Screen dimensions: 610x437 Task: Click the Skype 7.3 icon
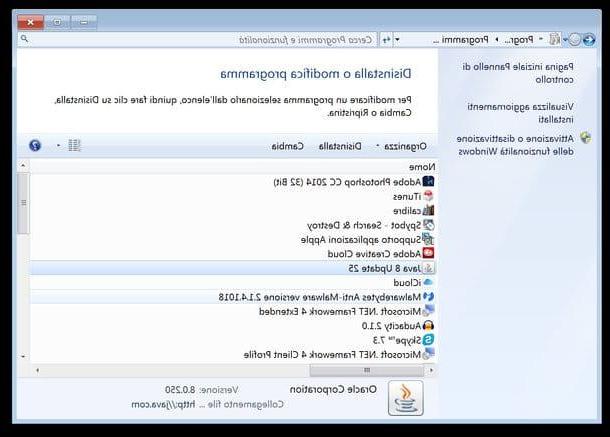coord(428,340)
